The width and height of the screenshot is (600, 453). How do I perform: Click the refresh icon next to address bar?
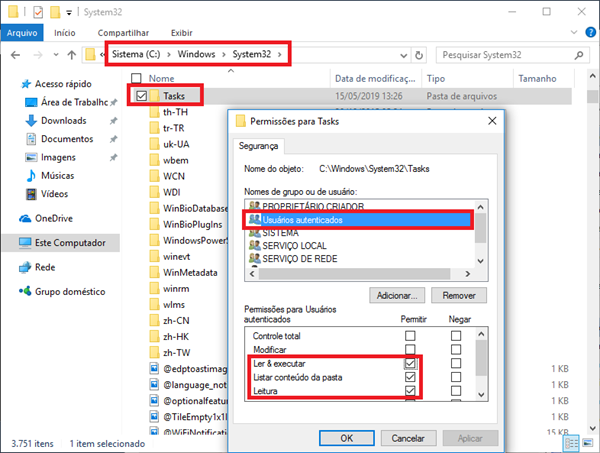click(419, 55)
